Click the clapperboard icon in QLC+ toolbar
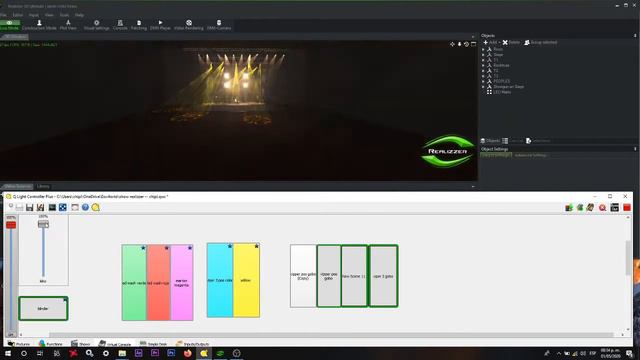 (x=615, y=208)
